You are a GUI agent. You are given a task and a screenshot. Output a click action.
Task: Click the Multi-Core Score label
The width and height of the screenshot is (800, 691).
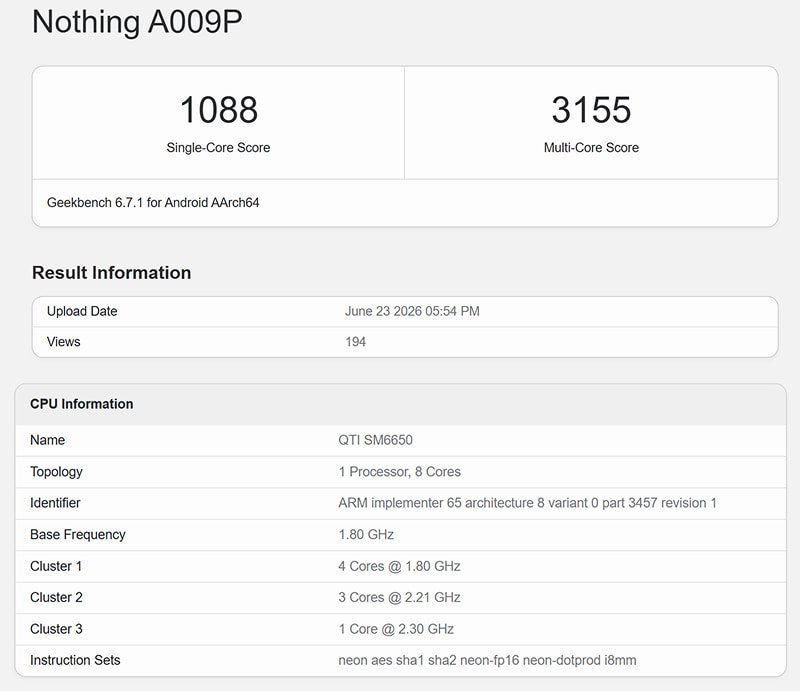click(591, 147)
